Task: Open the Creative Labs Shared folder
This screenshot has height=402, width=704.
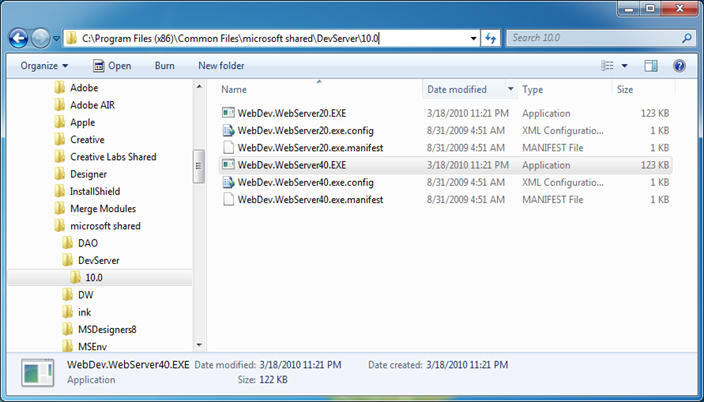Action: click(x=105, y=157)
